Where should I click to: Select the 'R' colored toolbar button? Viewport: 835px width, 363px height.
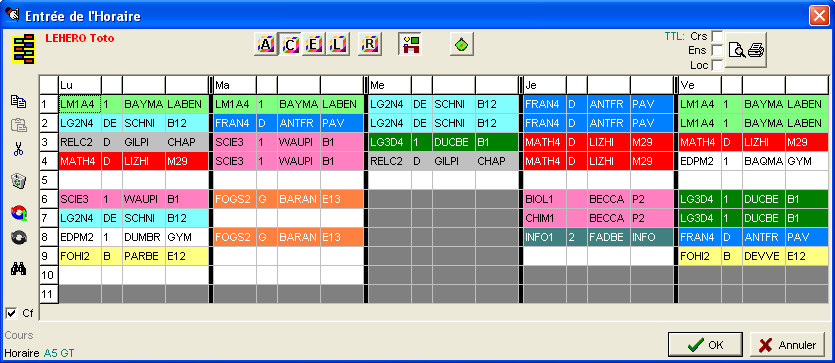click(x=370, y=45)
